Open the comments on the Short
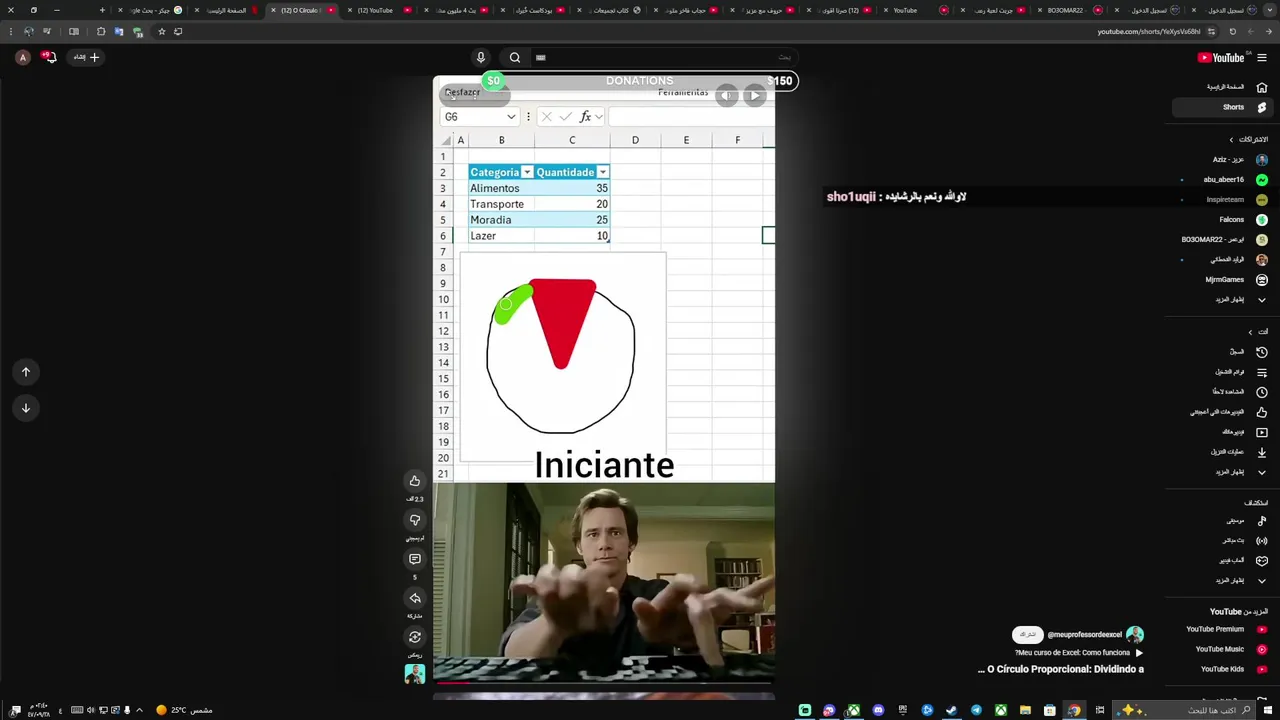Viewport: 1280px width, 720px height. point(415,559)
